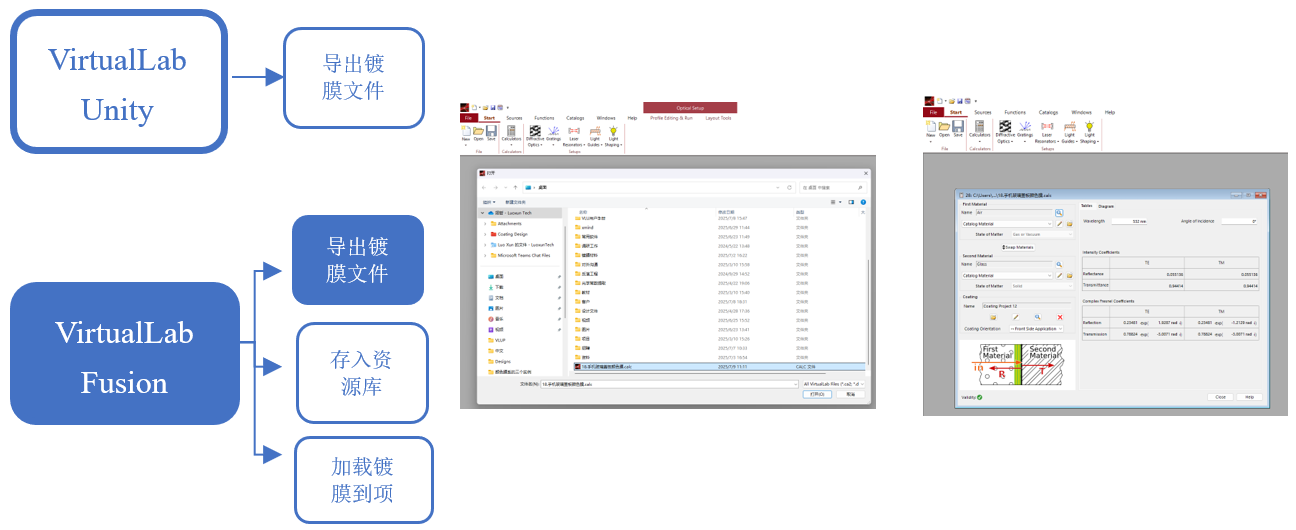Click Open folder icon in right VirtualLab ribbon
Viewport: 1296px width, 530px height.
[944, 127]
